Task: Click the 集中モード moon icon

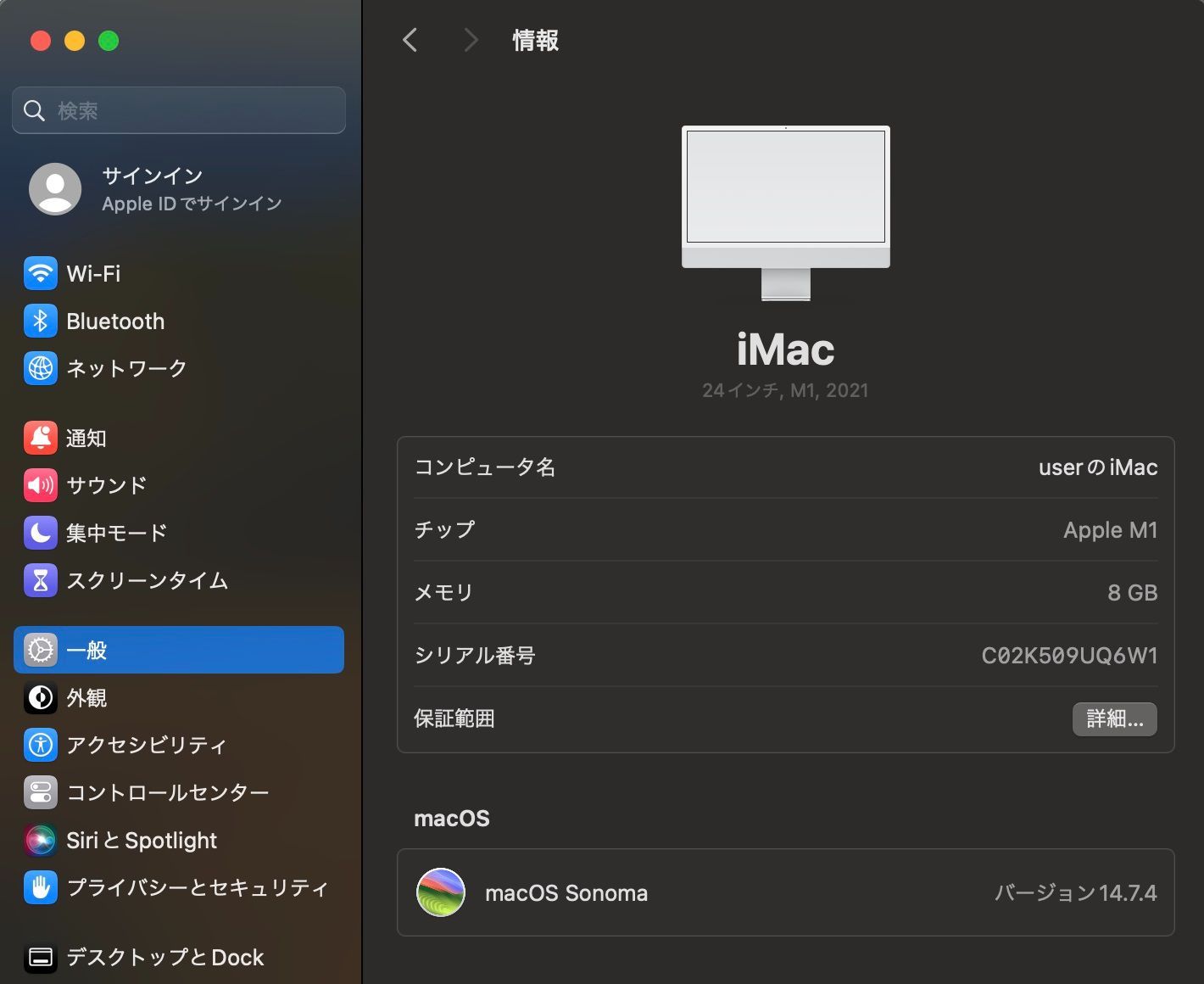Action: [41, 533]
